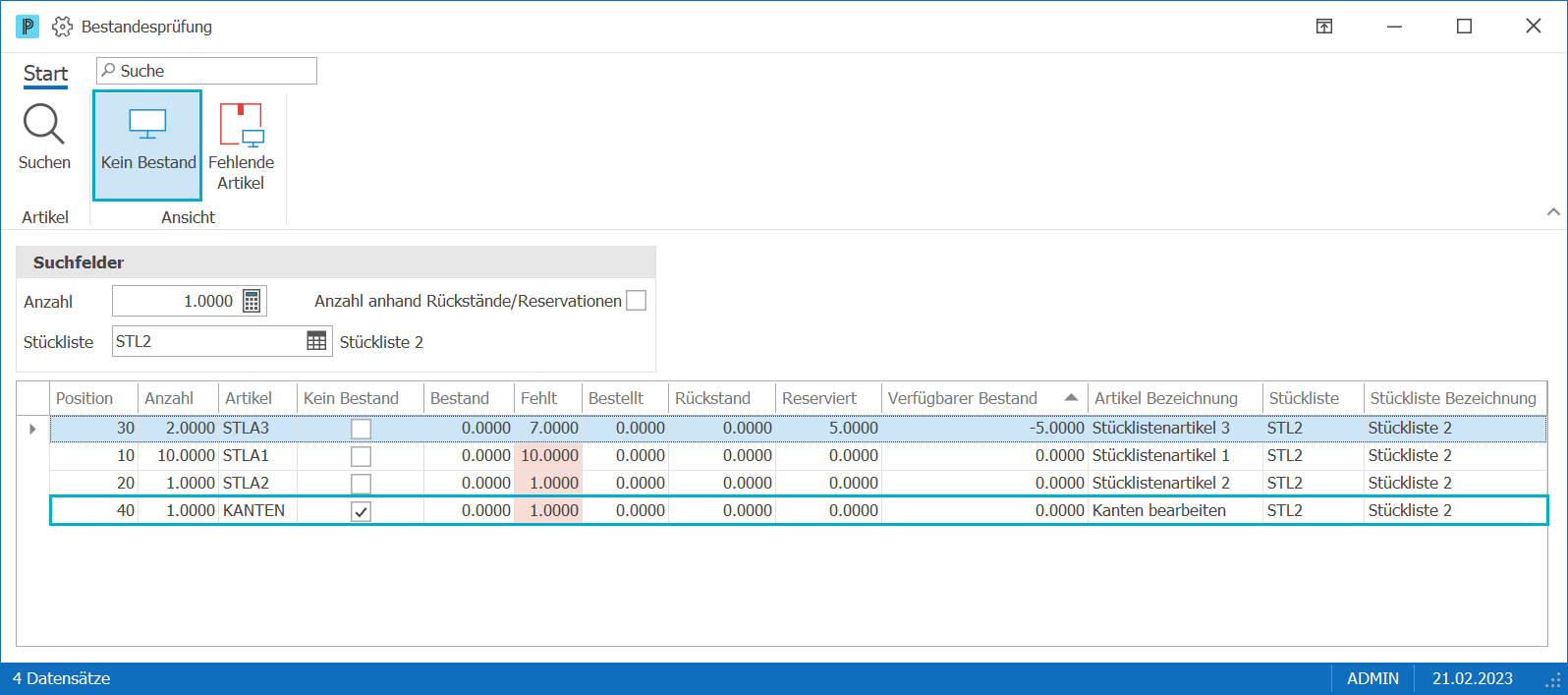Screen dimensions: 1568x695
Task: Select the row indicator arrow for STLA3
Action: (x=32, y=429)
